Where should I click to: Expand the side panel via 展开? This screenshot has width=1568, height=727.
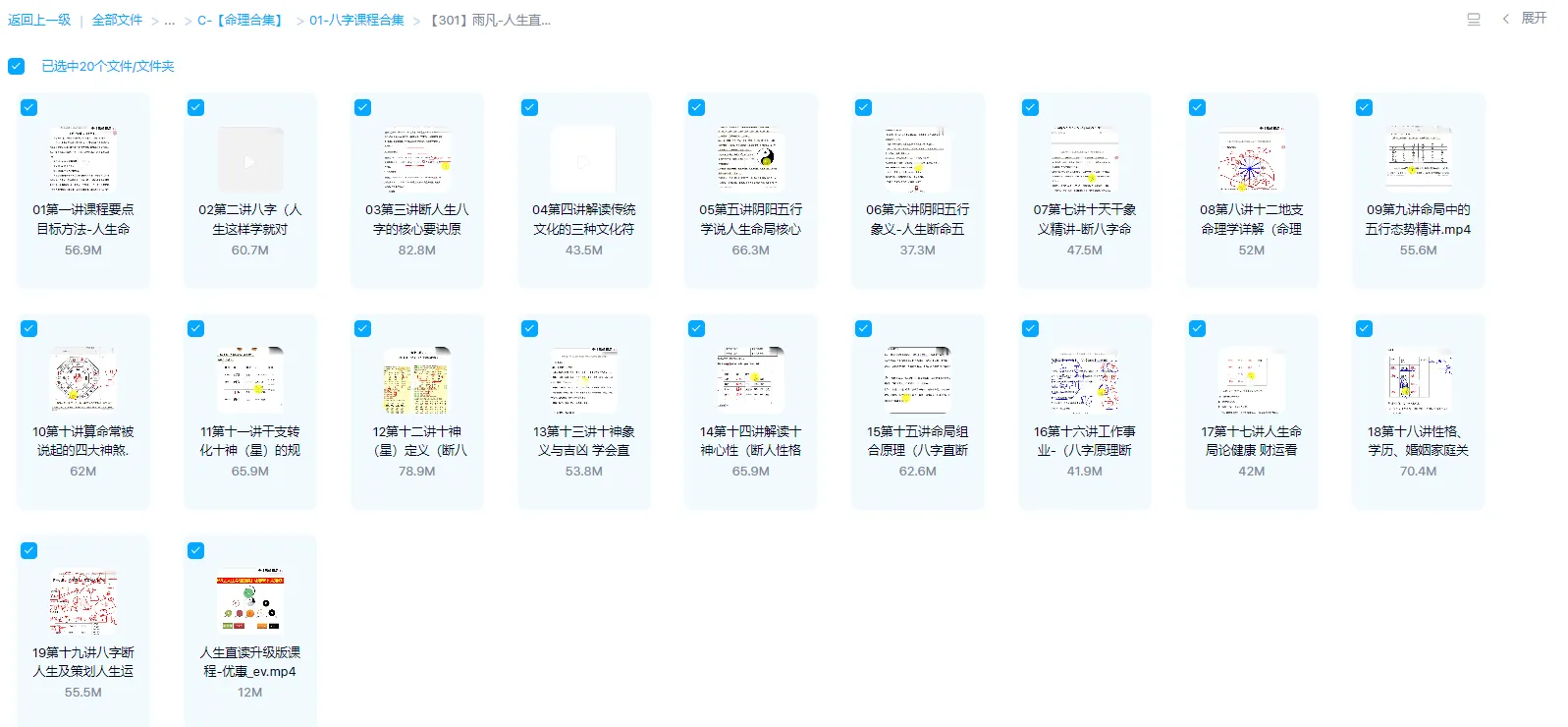click(1534, 19)
